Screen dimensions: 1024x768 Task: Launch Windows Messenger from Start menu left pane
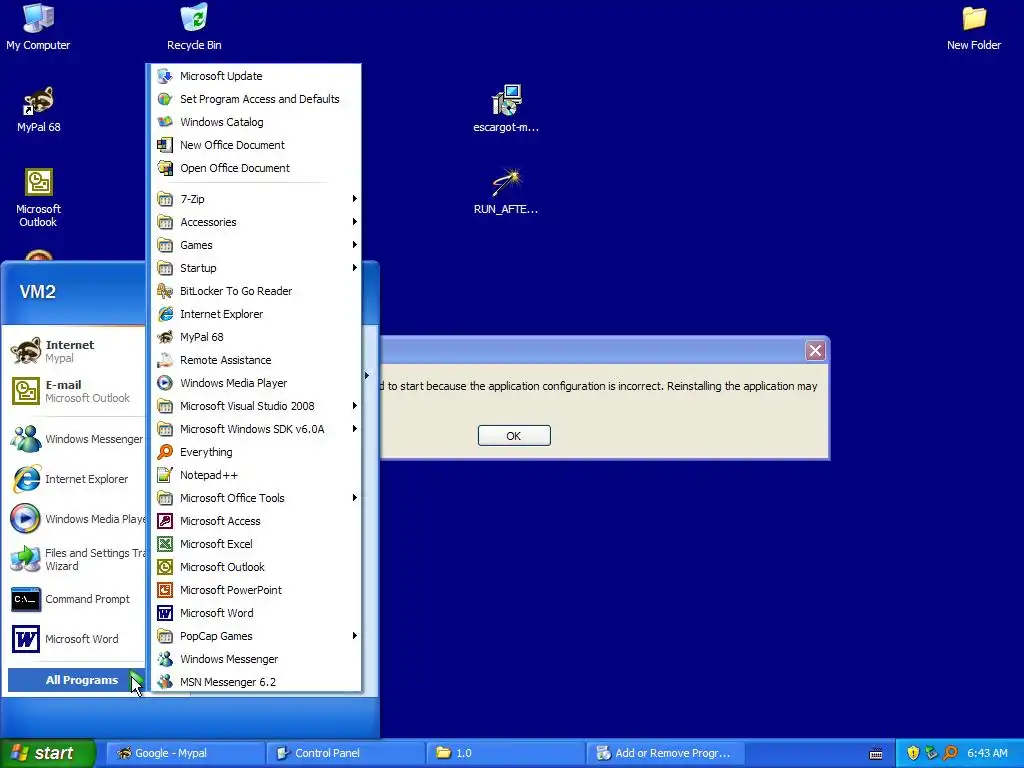click(x=76, y=439)
